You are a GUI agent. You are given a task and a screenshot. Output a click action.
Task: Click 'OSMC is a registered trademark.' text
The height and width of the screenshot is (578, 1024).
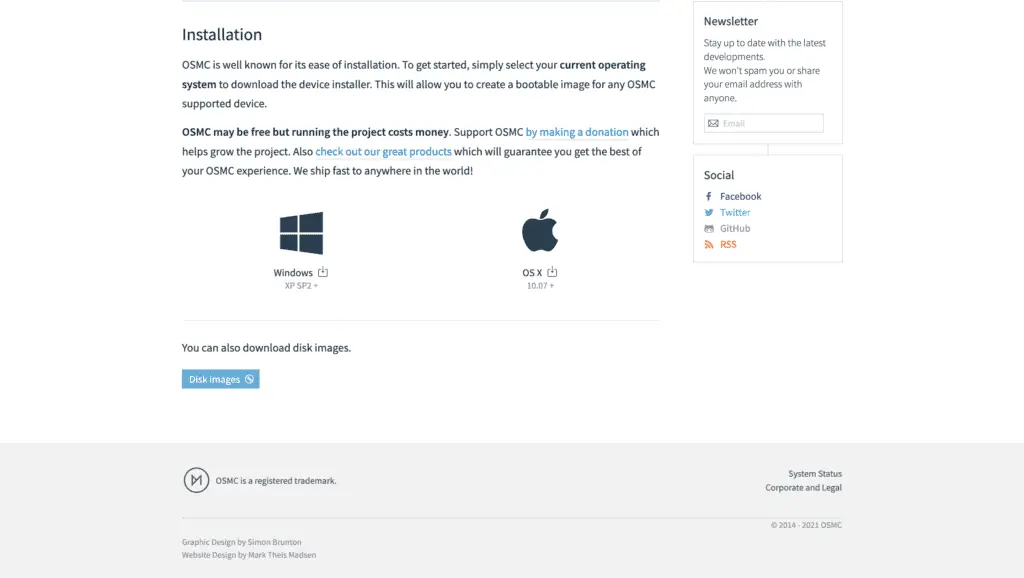[276, 481]
